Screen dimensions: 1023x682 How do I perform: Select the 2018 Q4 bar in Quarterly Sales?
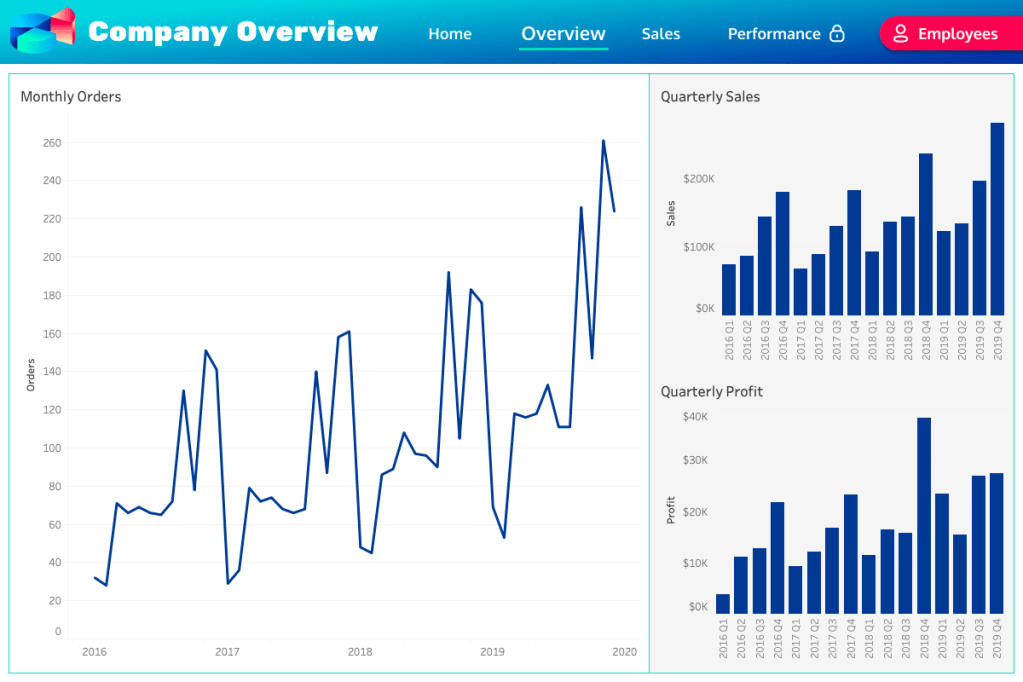(925, 235)
